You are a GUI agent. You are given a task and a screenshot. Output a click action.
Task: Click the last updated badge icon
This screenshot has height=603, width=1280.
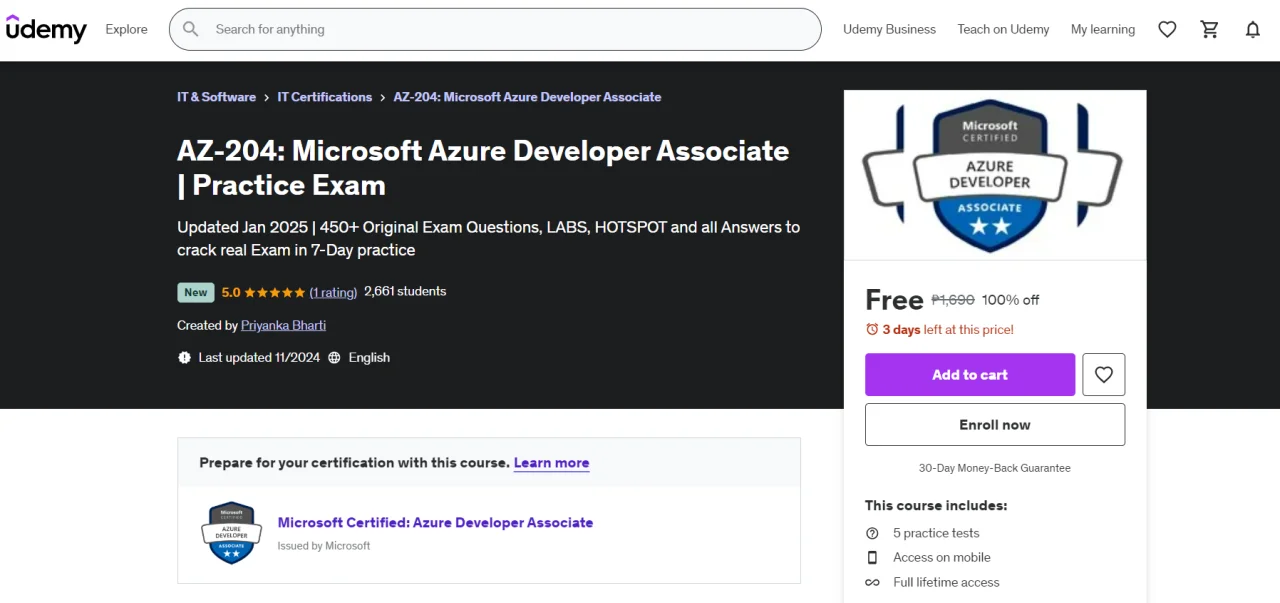pos(184,357)
